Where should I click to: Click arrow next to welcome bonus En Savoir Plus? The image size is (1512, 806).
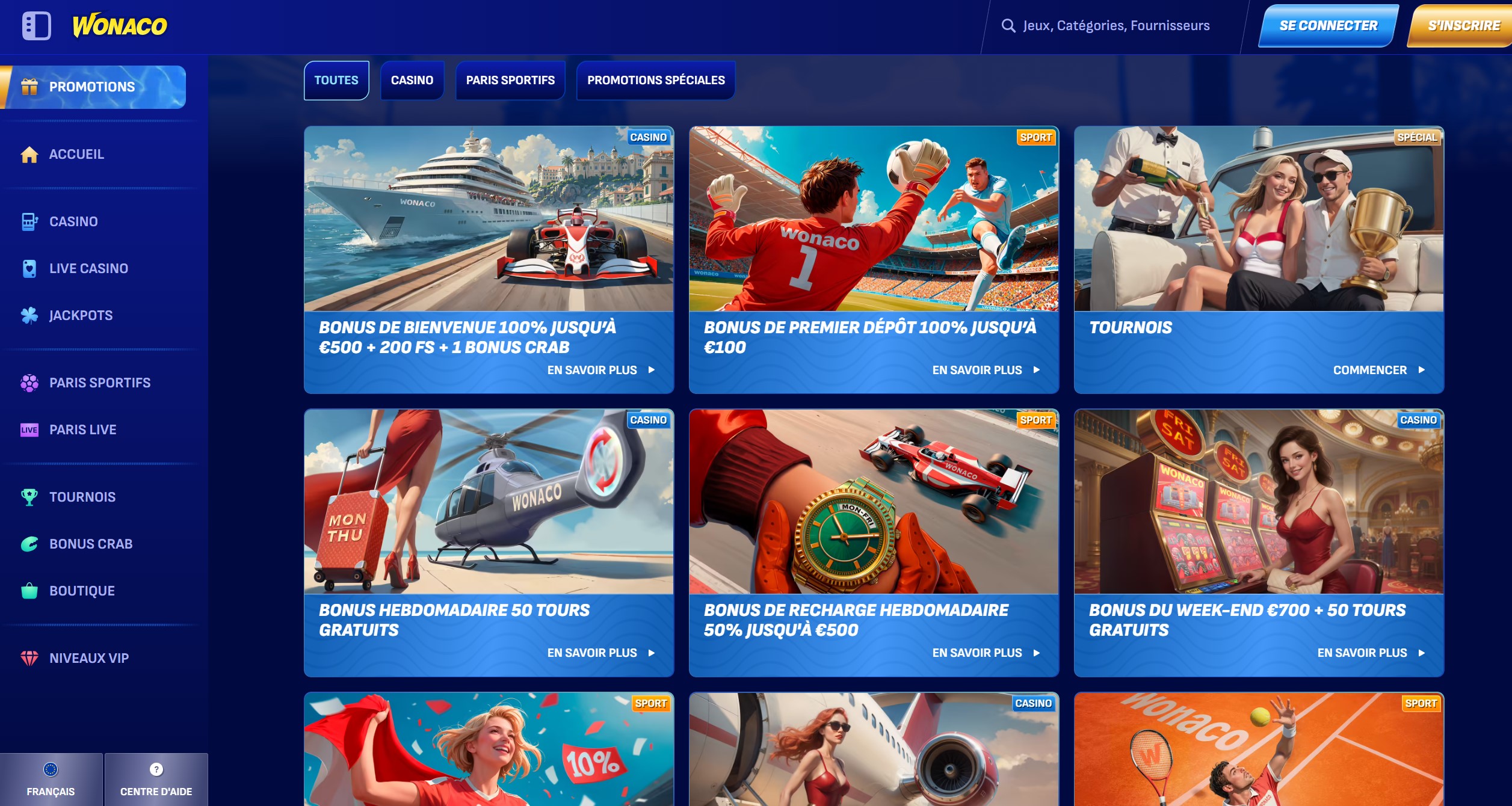pos(652,370)
